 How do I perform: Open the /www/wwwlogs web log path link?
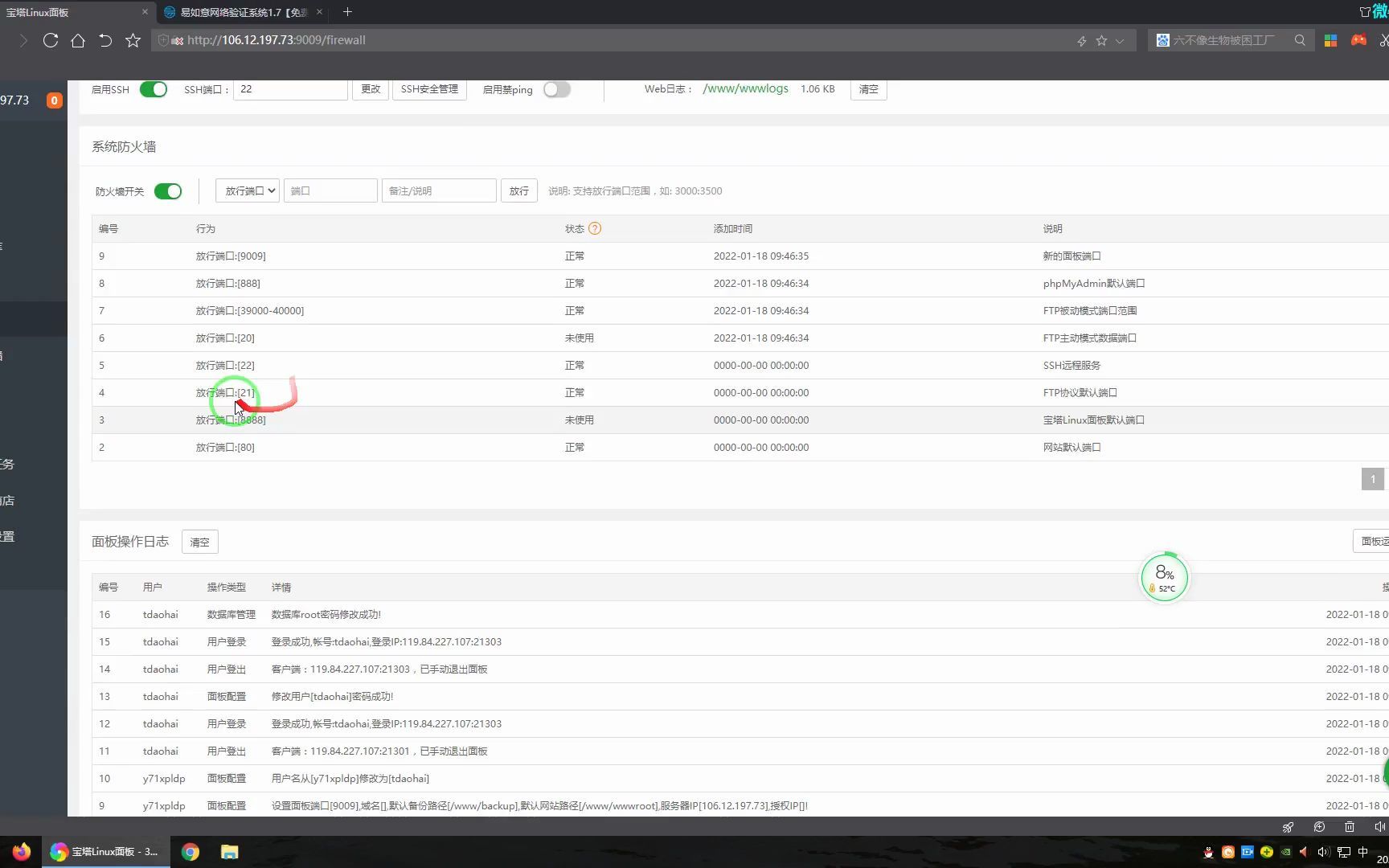pyautogui.click(x=745, y=88)
